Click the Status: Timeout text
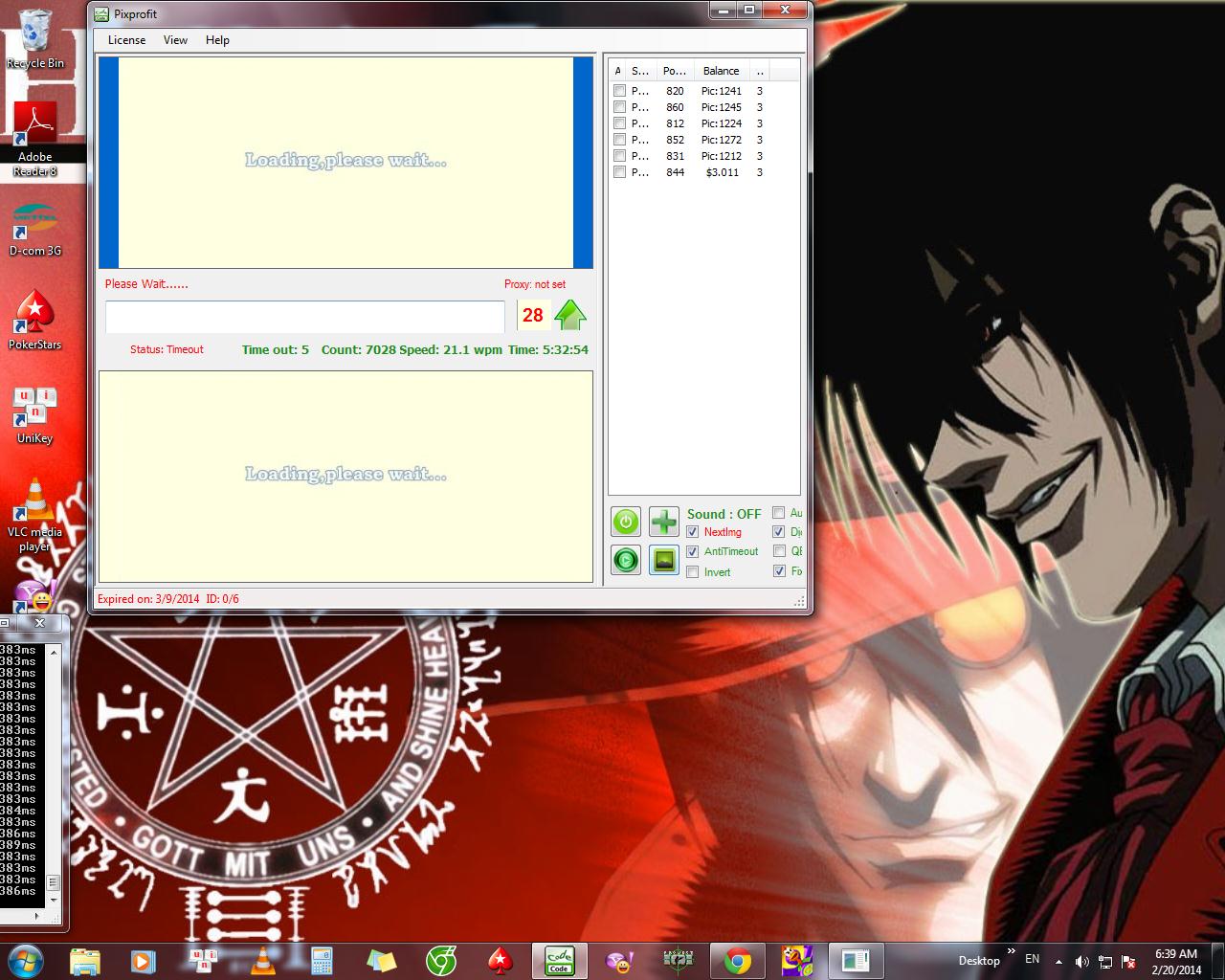This screenshot has width=1225, height=980. 167,350
